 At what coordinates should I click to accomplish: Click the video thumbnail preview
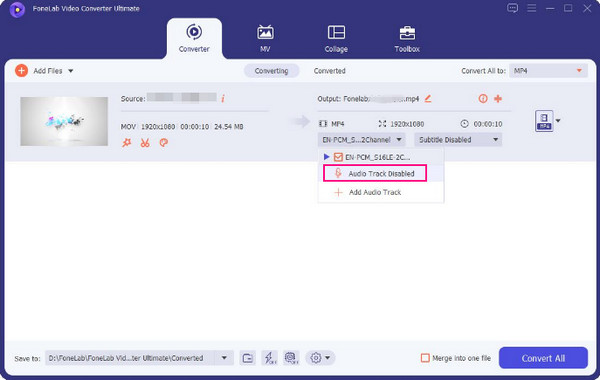coord(64,121)
